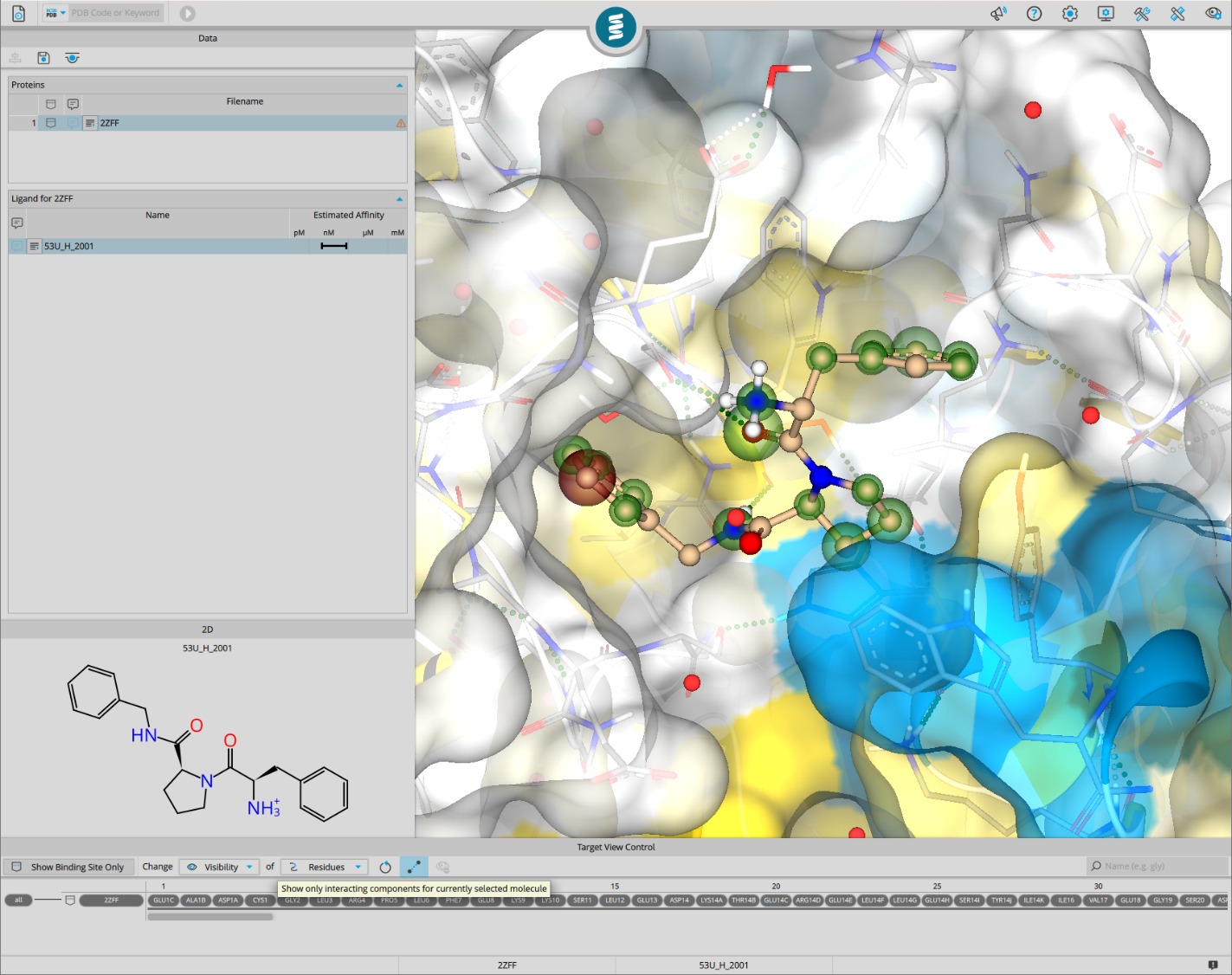Click the monitor display settings icon

coord(1106,14)
